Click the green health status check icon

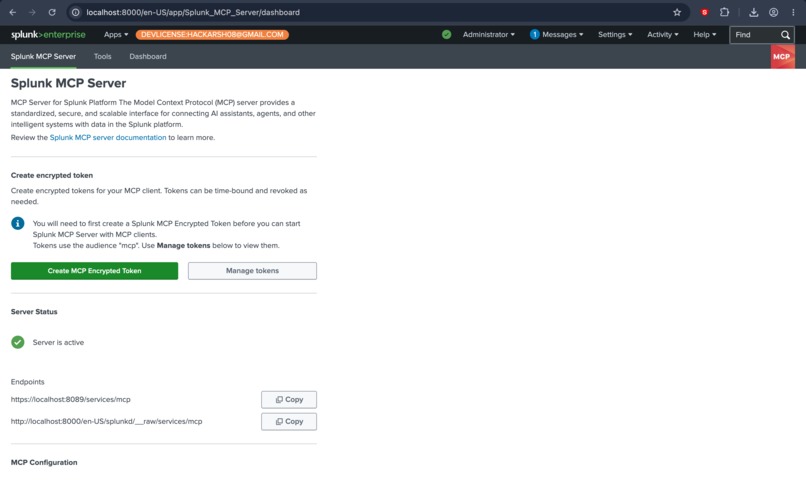pos(446,34)
